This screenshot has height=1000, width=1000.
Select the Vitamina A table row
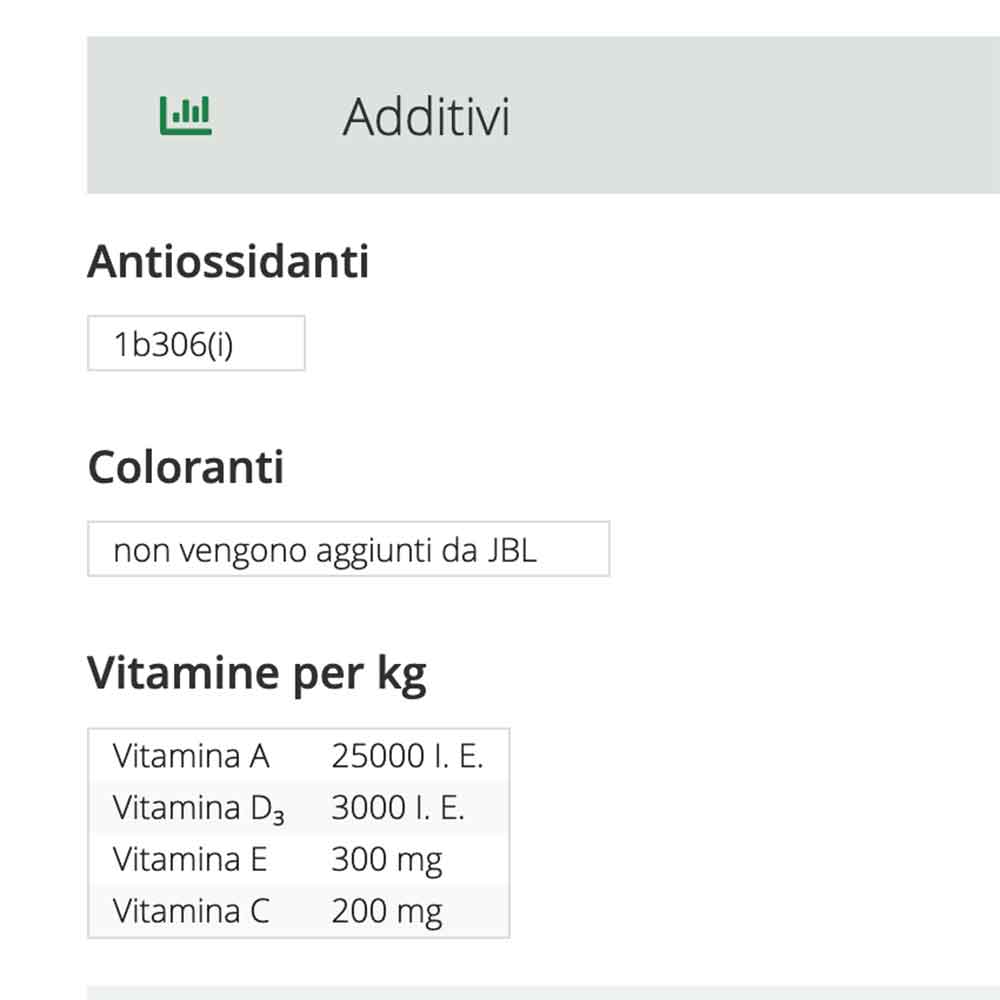pos(300,756)
